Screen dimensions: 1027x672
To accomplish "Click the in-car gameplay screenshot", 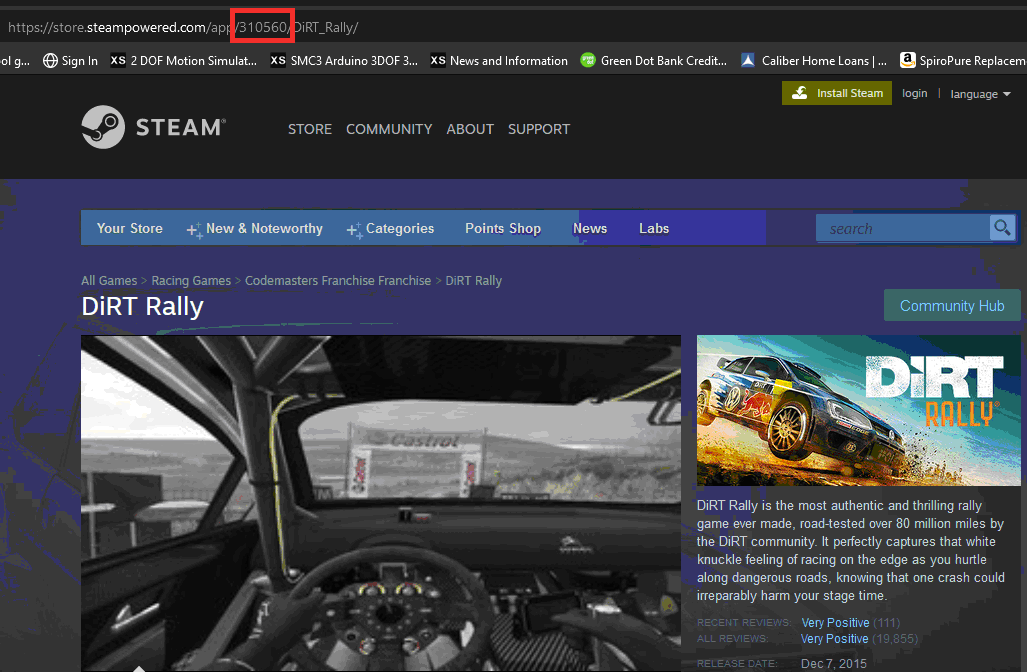I will point(381,503).
